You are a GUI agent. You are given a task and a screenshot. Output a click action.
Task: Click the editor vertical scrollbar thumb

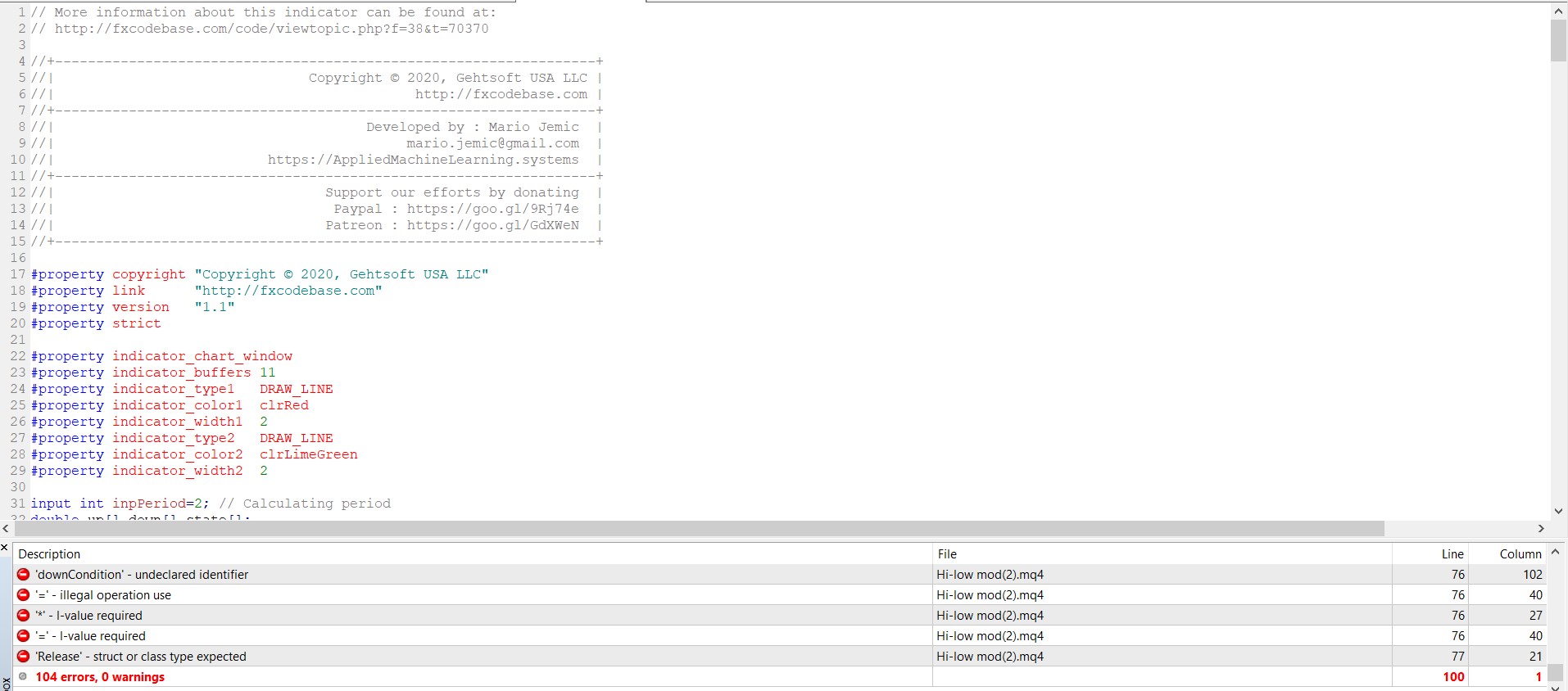[1558, 41]
